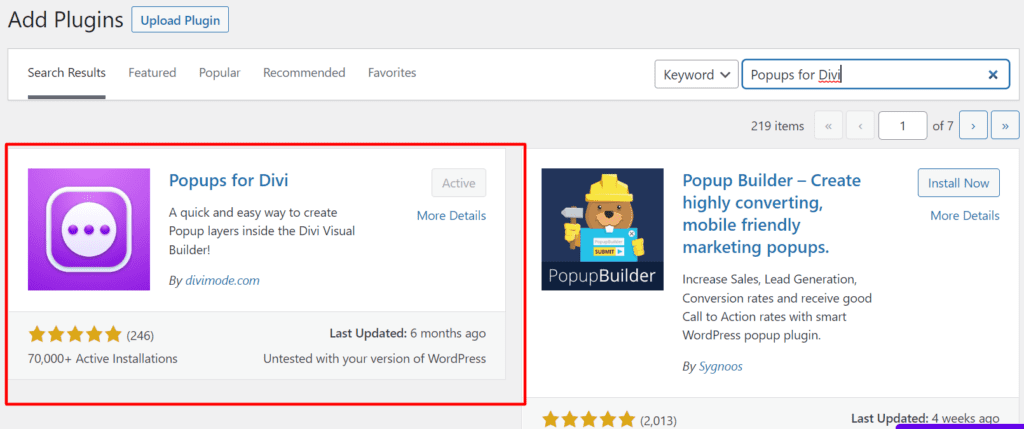
Task: Switch to the Featured tab
Action: [x=152, y=73]
